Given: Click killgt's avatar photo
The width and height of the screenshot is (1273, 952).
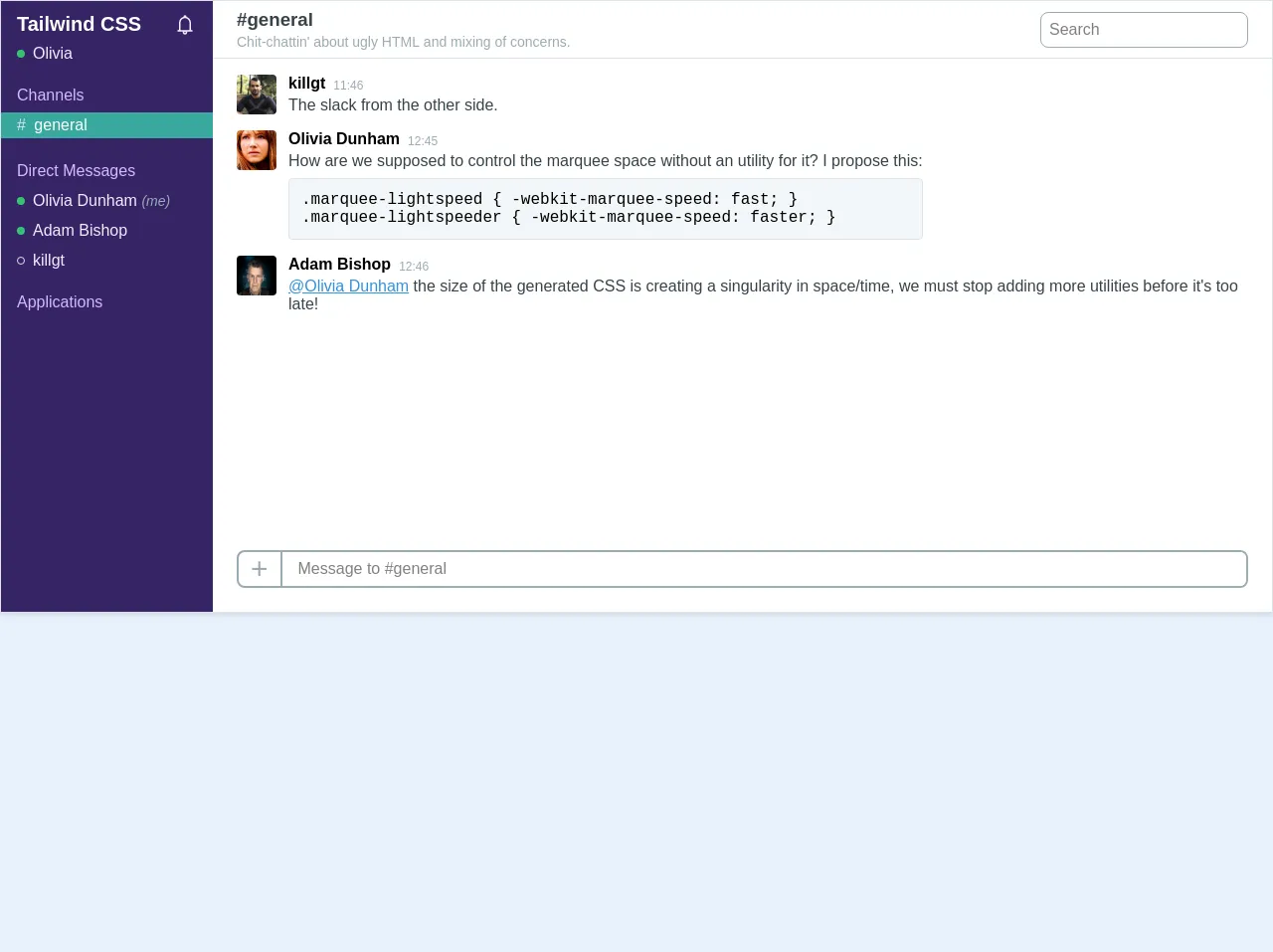Looking at the screenshot, I should tap(257, 95).
